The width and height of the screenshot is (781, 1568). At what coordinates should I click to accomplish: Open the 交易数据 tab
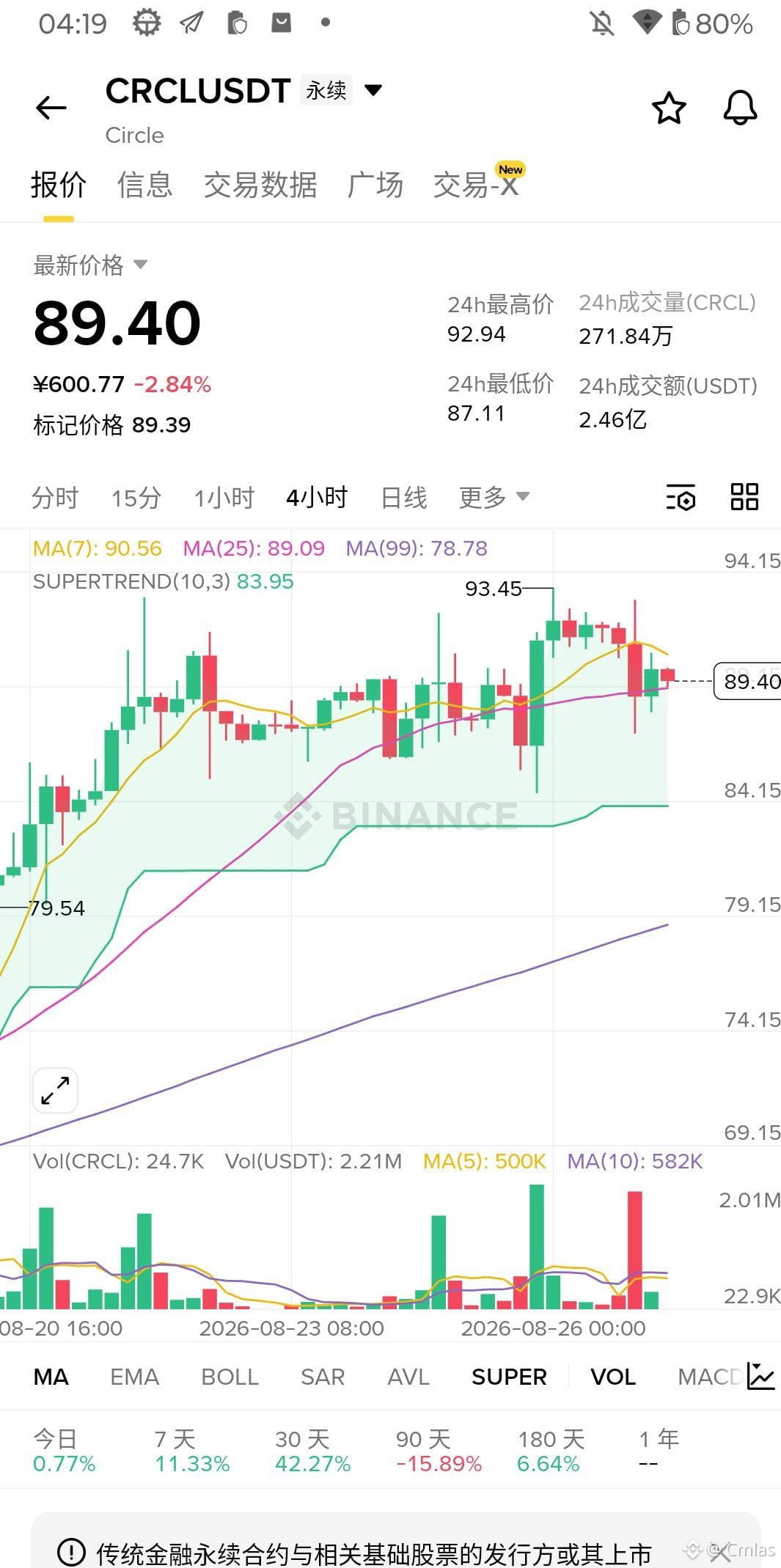260,185
